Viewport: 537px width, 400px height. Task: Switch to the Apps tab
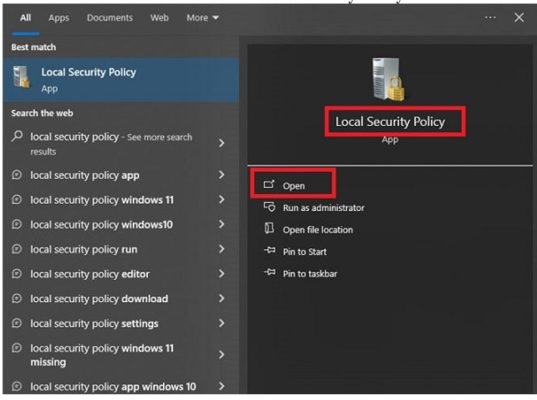59,18
